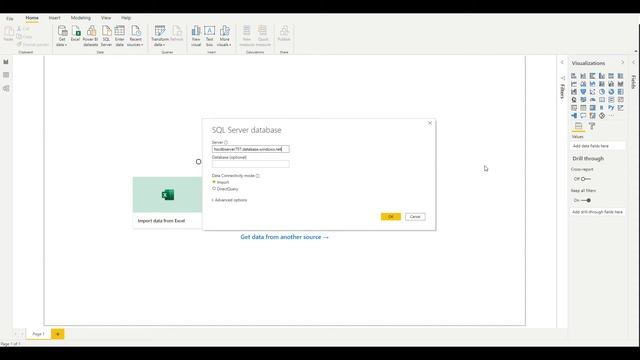Select the stacked bar chart visualization
The height and width of the screenshot is (360, 640).
coord(574,76)
